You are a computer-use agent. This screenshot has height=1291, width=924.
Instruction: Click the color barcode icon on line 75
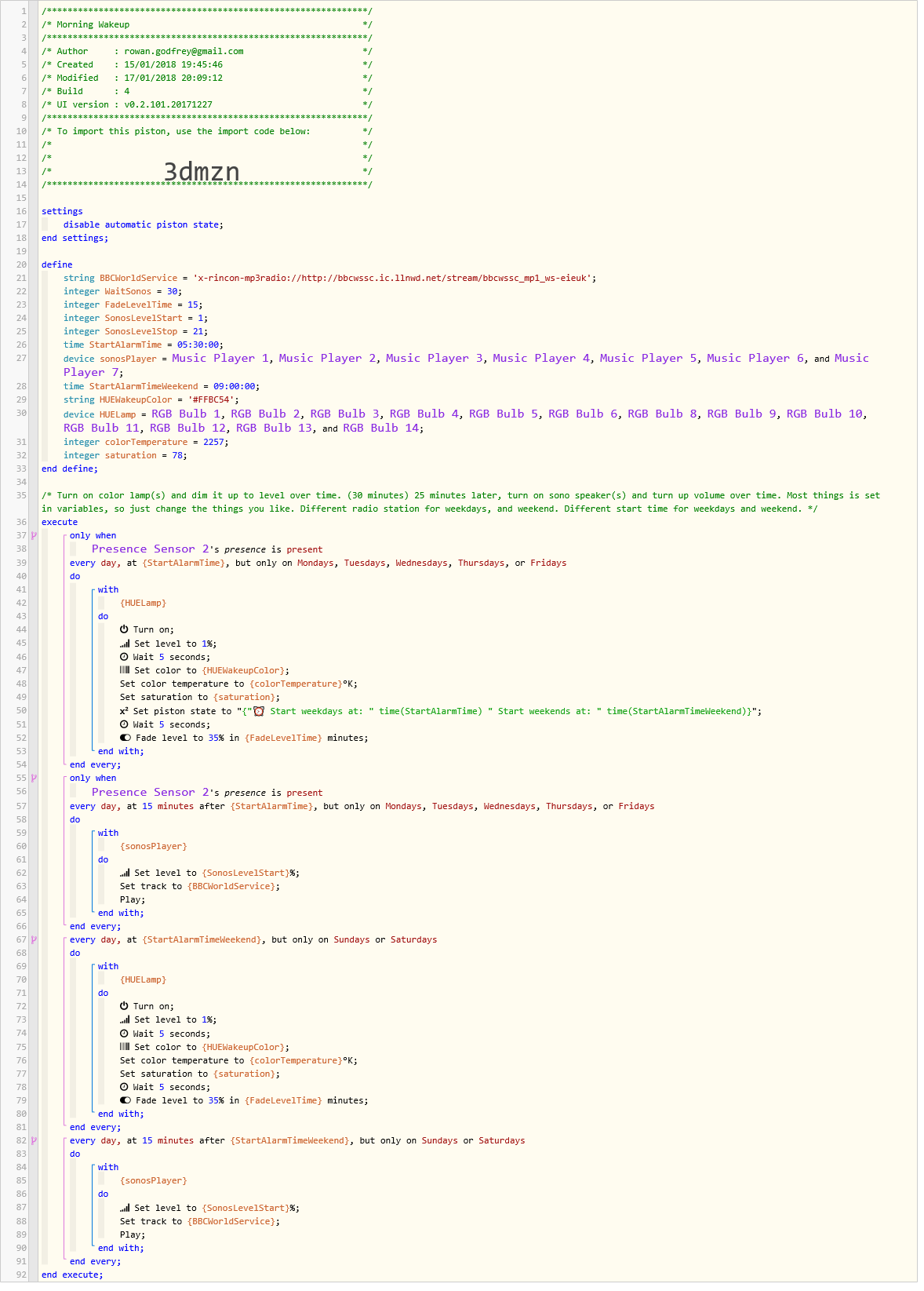coord(125,1047)
